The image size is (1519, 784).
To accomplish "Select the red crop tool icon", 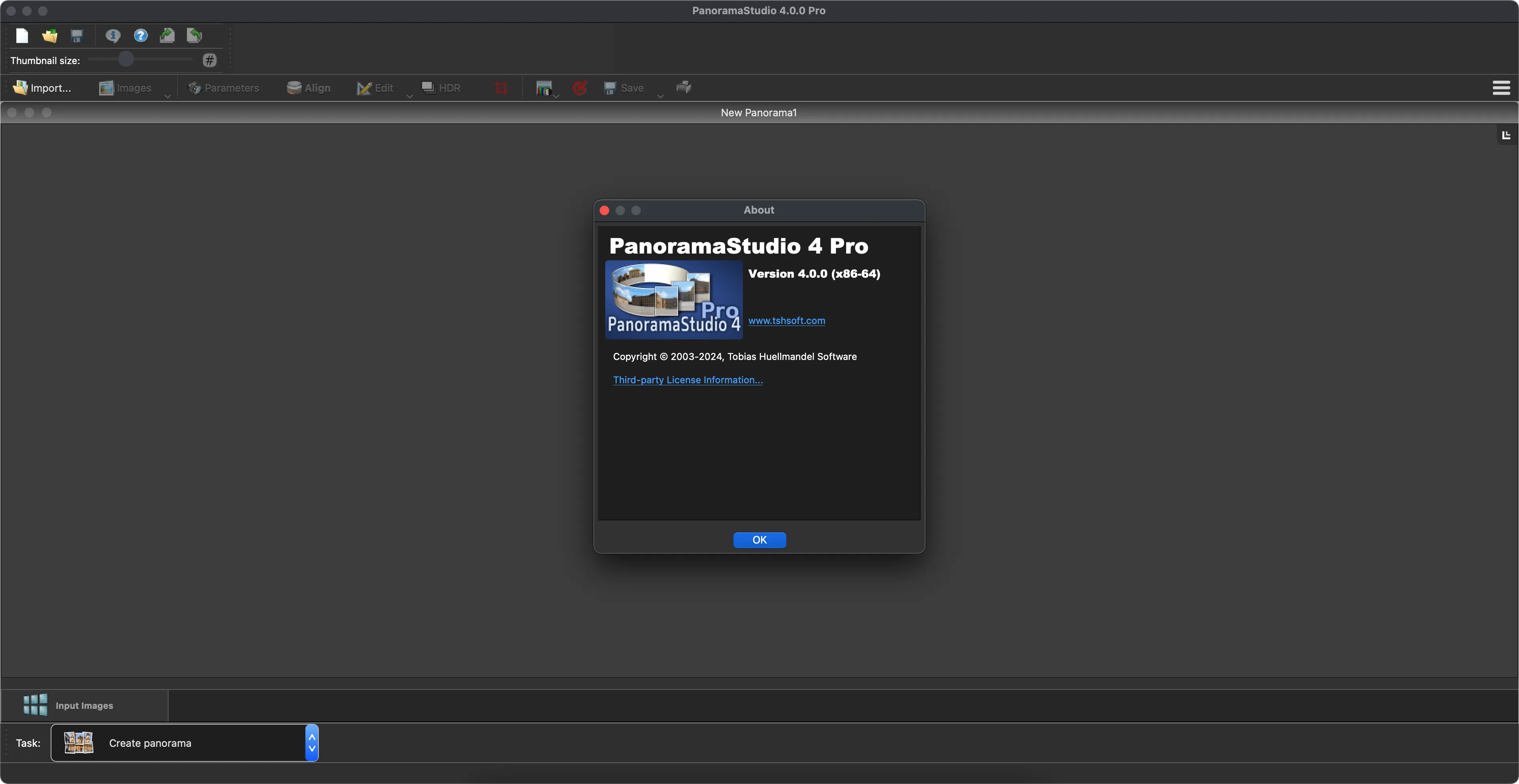I will tap(501, 88).
